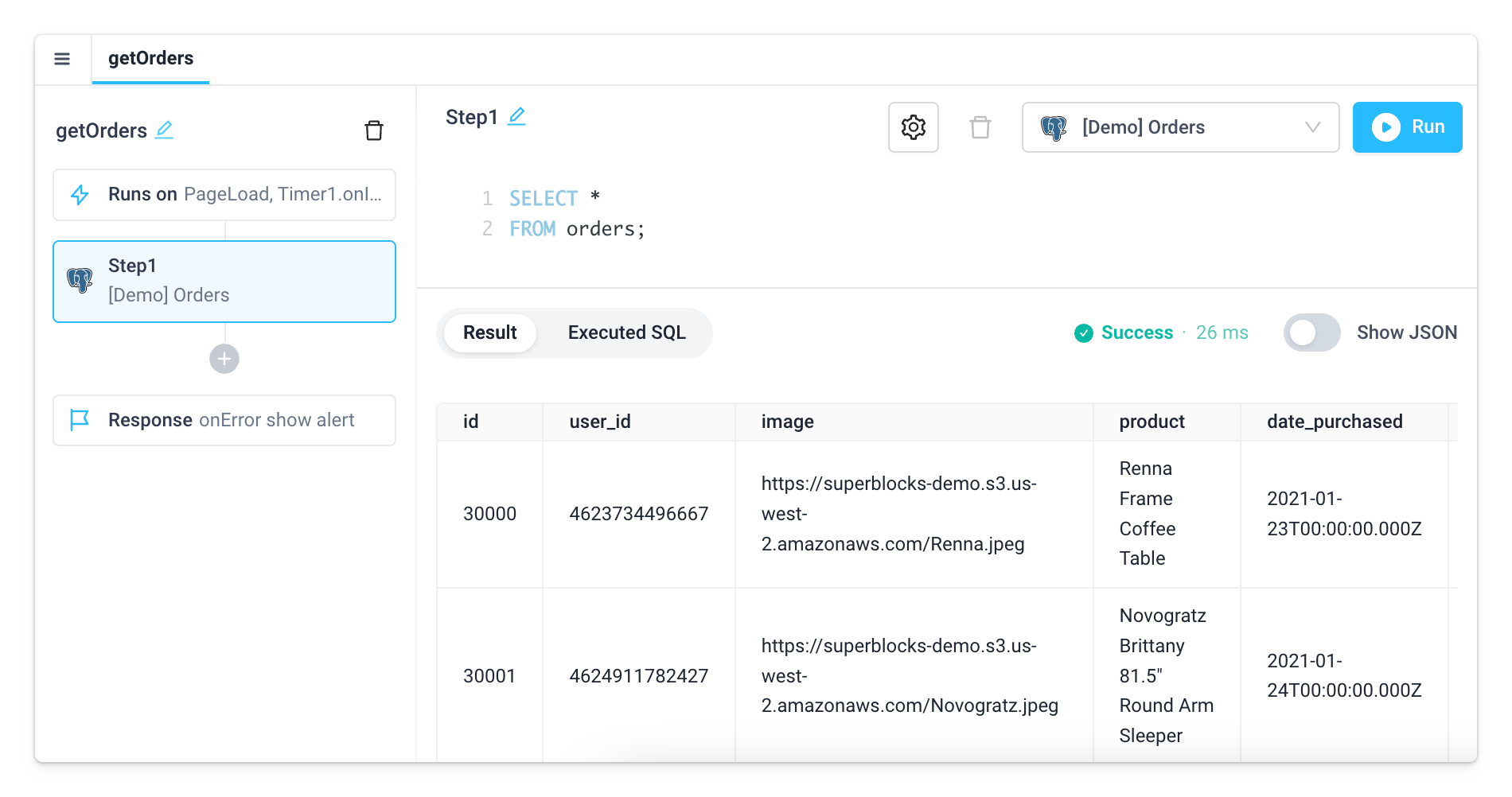Open the lightning trigger icon in Runs on
The image size is (1512, 797).
[80, 194]
